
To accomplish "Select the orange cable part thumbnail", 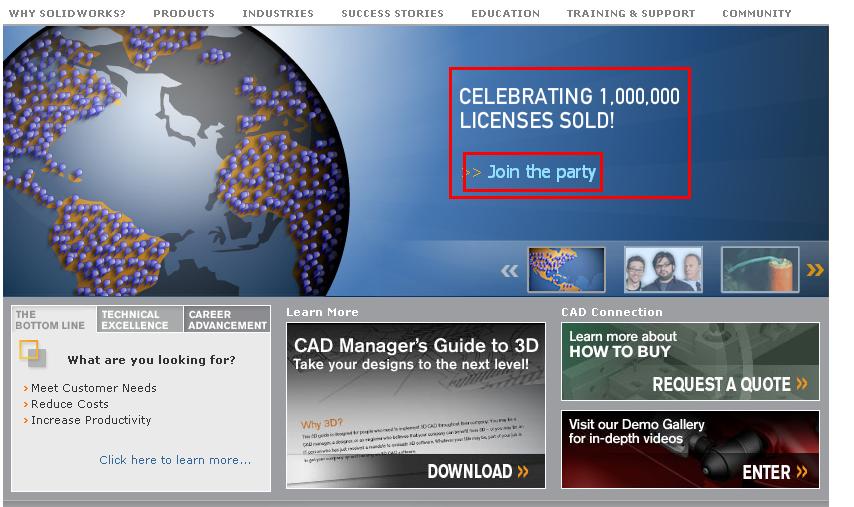I will 760,270.
